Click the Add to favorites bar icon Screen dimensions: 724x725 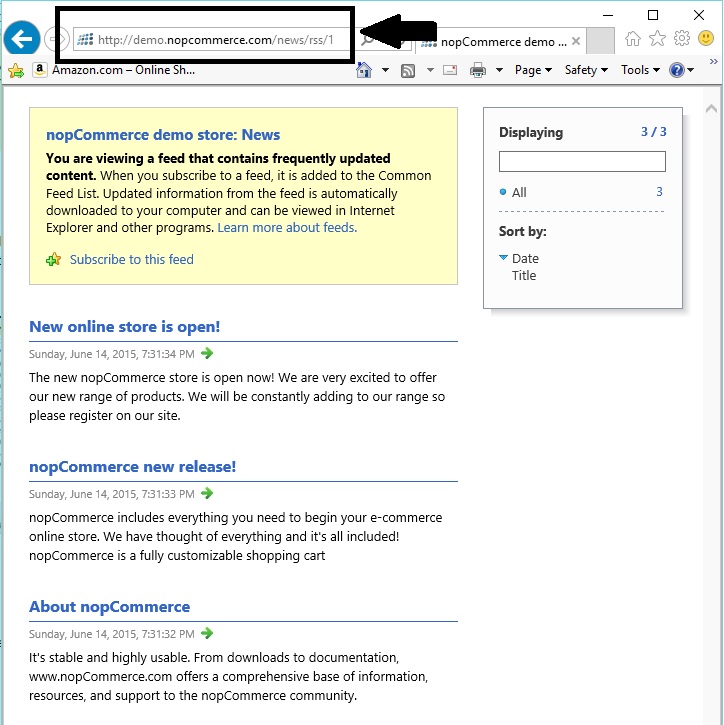pos(16,70)
